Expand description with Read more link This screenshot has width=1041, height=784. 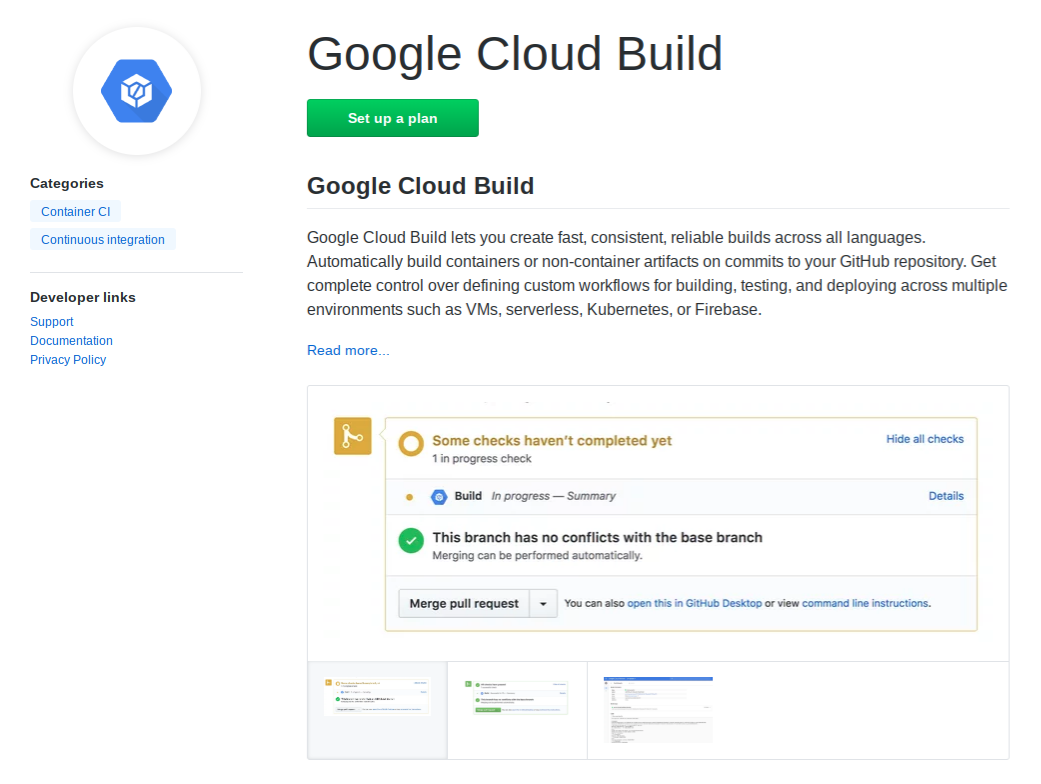pyautogui.click(x=348, y=350)
